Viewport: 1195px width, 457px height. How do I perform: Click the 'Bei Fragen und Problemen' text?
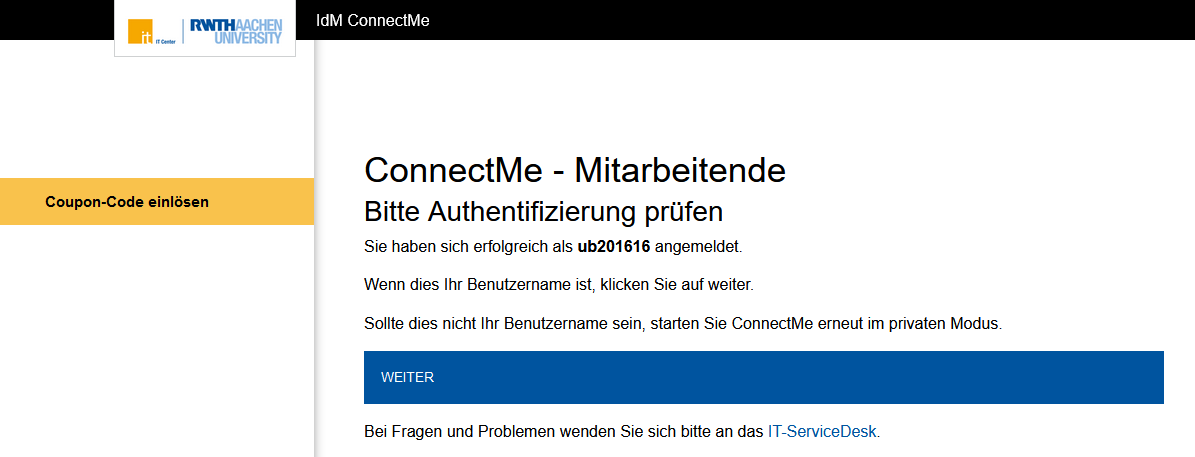pos(563,432)
